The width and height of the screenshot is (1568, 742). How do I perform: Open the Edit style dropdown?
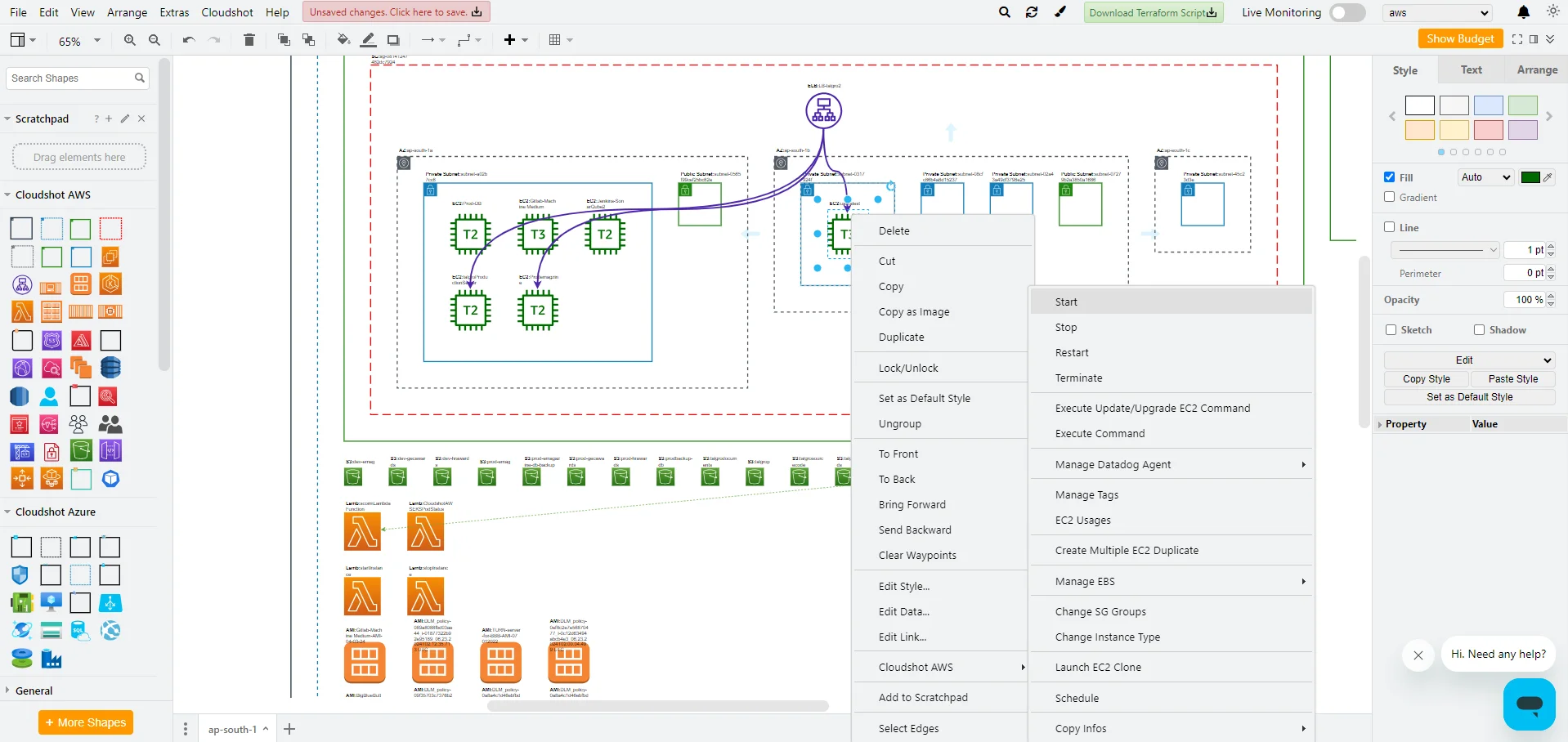[1469, 360]
